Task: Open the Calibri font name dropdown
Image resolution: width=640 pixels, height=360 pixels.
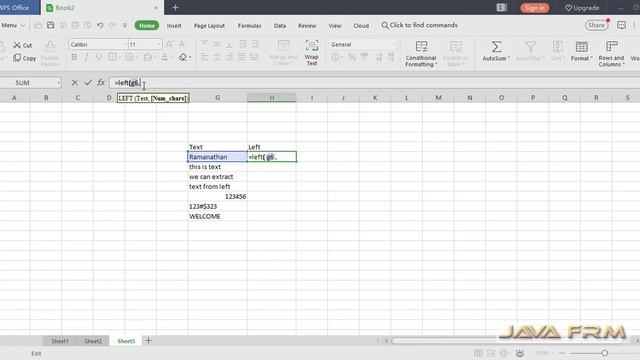Action: coord(124,44)
